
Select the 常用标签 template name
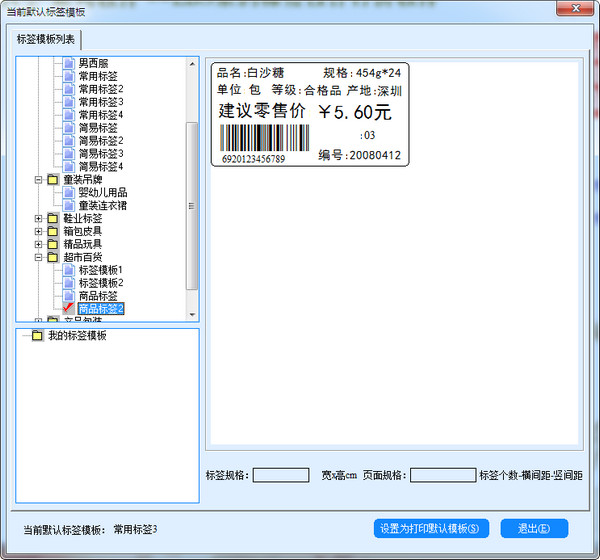tap(98, 76)
